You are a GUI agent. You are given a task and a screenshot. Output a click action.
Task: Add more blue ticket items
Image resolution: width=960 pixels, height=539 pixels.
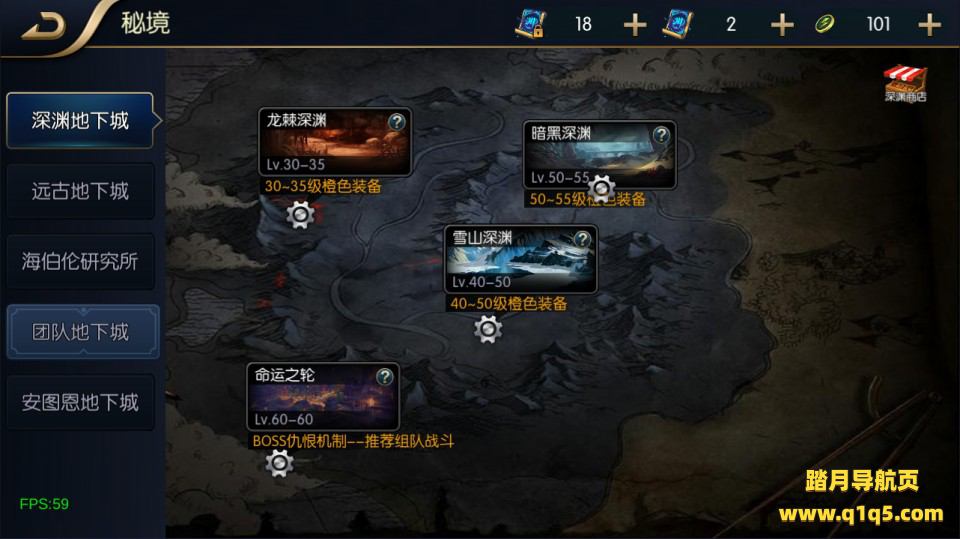click(x=782, y=25)
